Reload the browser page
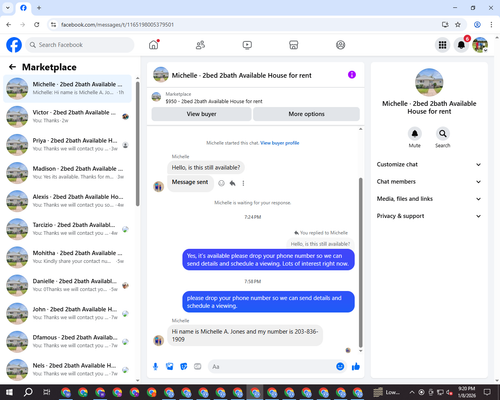The width and height of the screenshot is (500, 400). pyautogui.click(x=37, y=25)
